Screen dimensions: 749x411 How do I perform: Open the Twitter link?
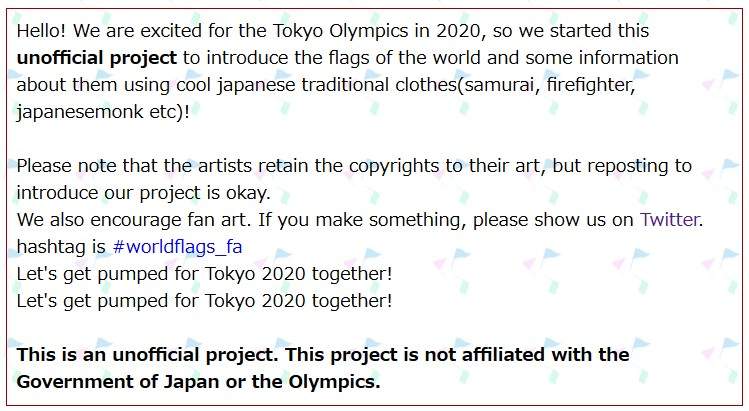pos(670,220)
